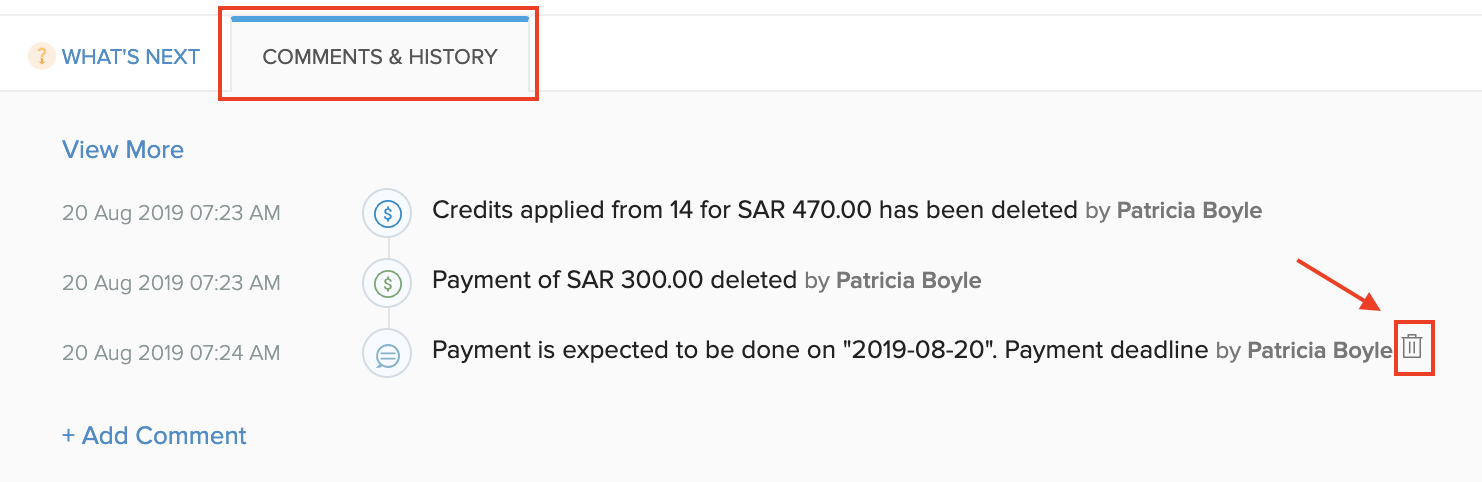Click the View More link
The width and height of the screenshot is (1482, 482).
point(123,150)
